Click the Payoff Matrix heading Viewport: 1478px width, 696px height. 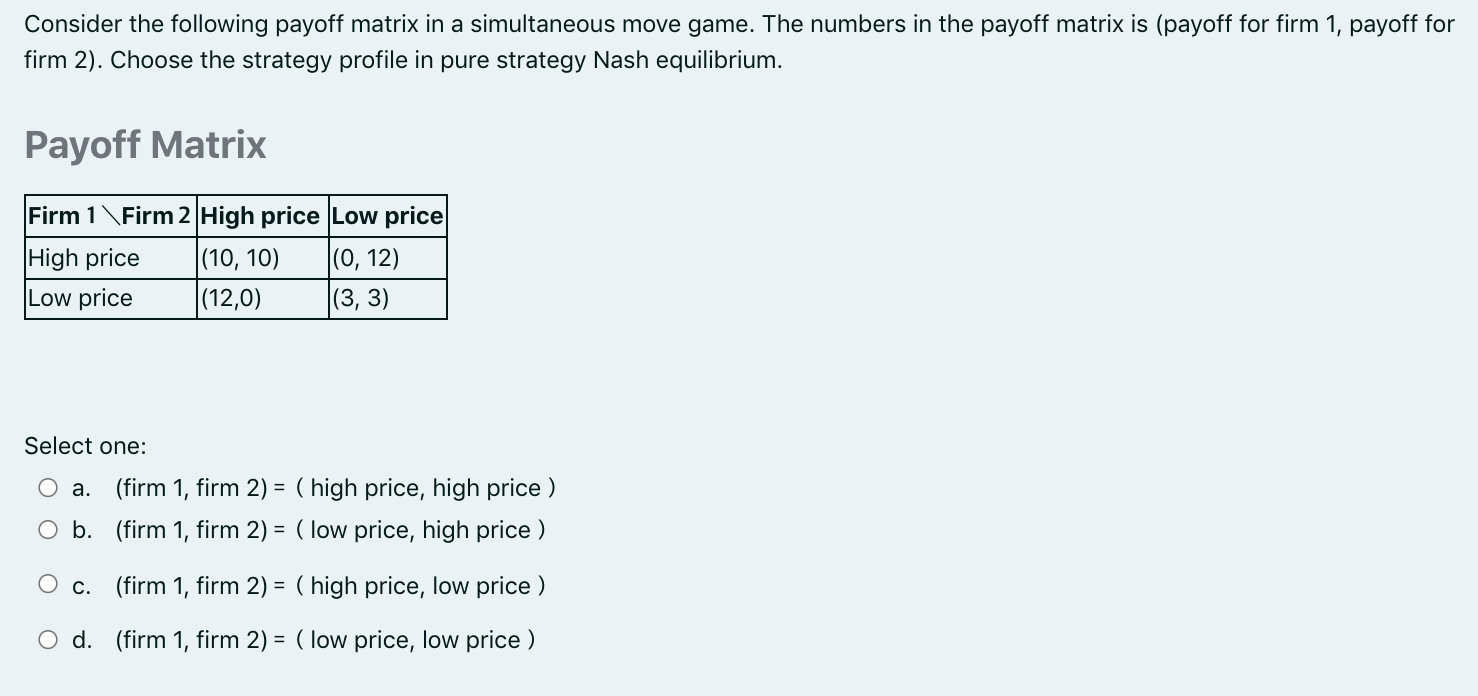pos(145,146)
